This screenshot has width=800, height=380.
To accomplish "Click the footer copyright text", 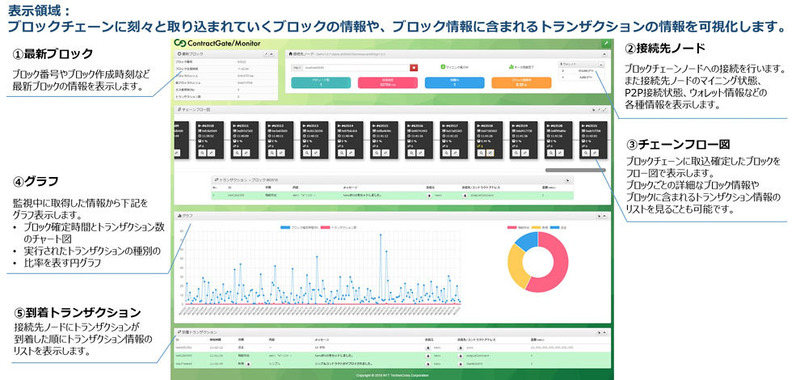I will 392,375.
